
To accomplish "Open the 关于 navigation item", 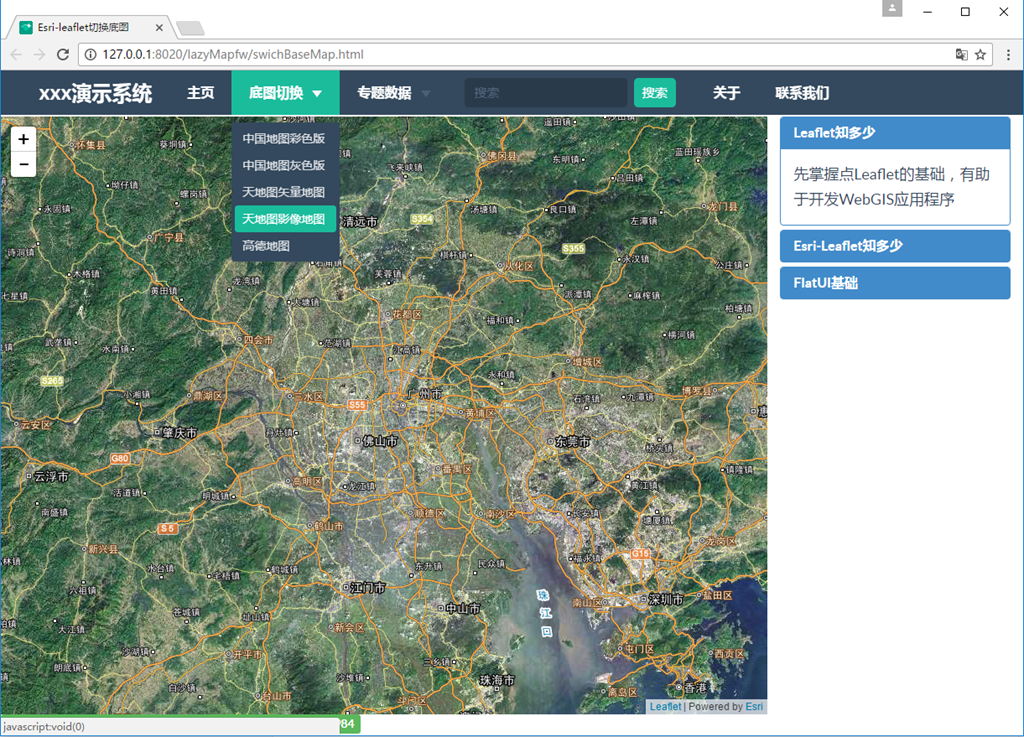I will click(x=726, y=93).
